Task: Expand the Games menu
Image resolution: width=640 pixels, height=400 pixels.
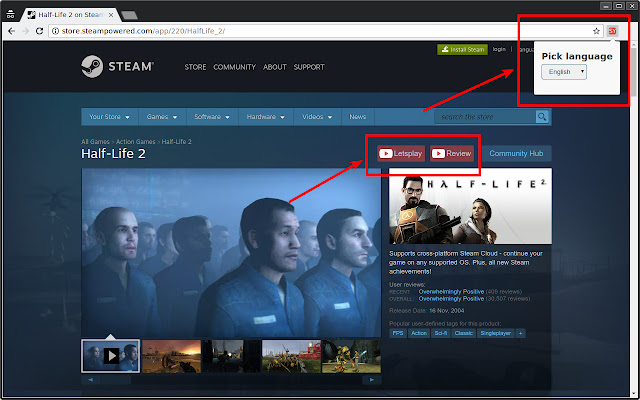Action: [x=162, y=117]
